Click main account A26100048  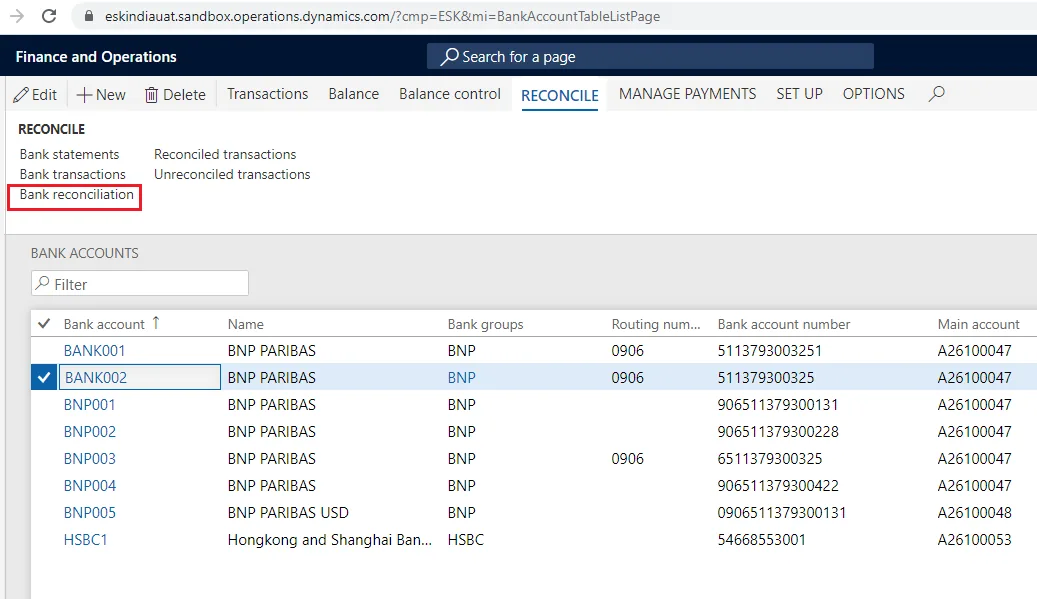(x=974, y=513)
